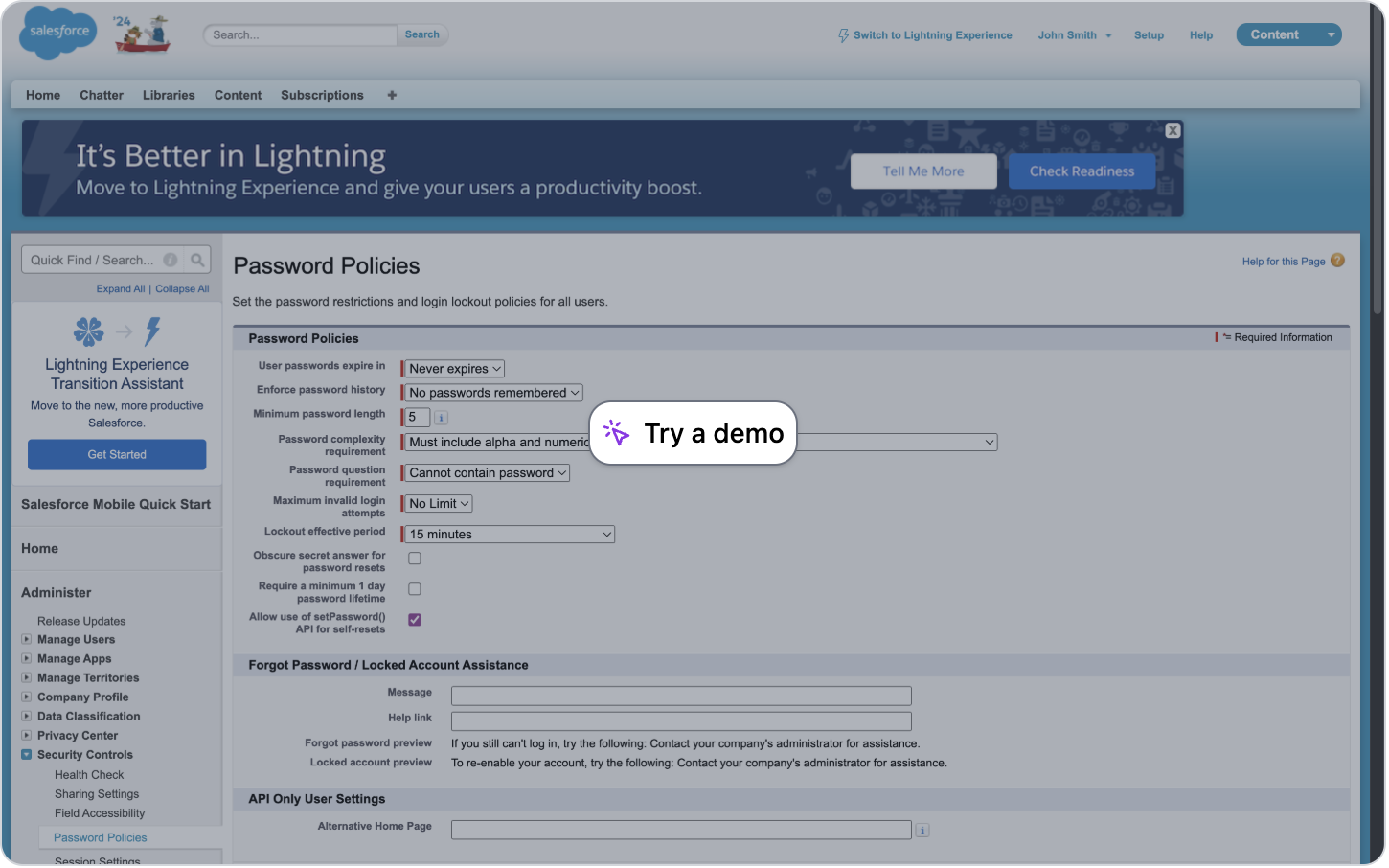Click the Salesforce cloud logo
Viewport: 1389px width, 868px height.
[57, 33]
